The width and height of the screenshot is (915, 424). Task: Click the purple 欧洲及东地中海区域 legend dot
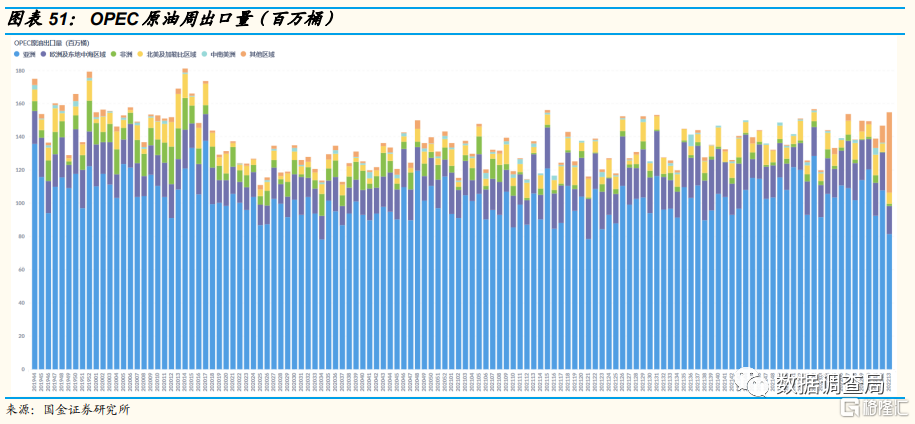pyautogui.click(x=45, y=53)
